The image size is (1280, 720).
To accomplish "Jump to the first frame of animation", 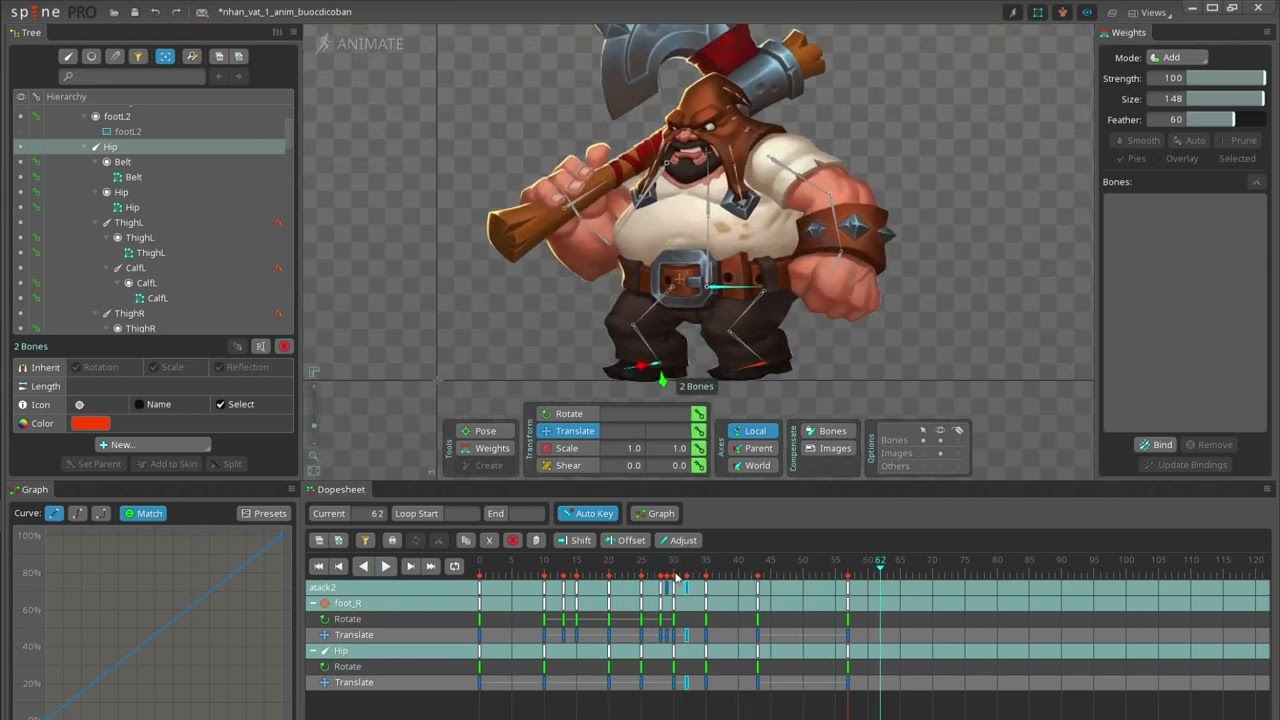I will (319, 566).
